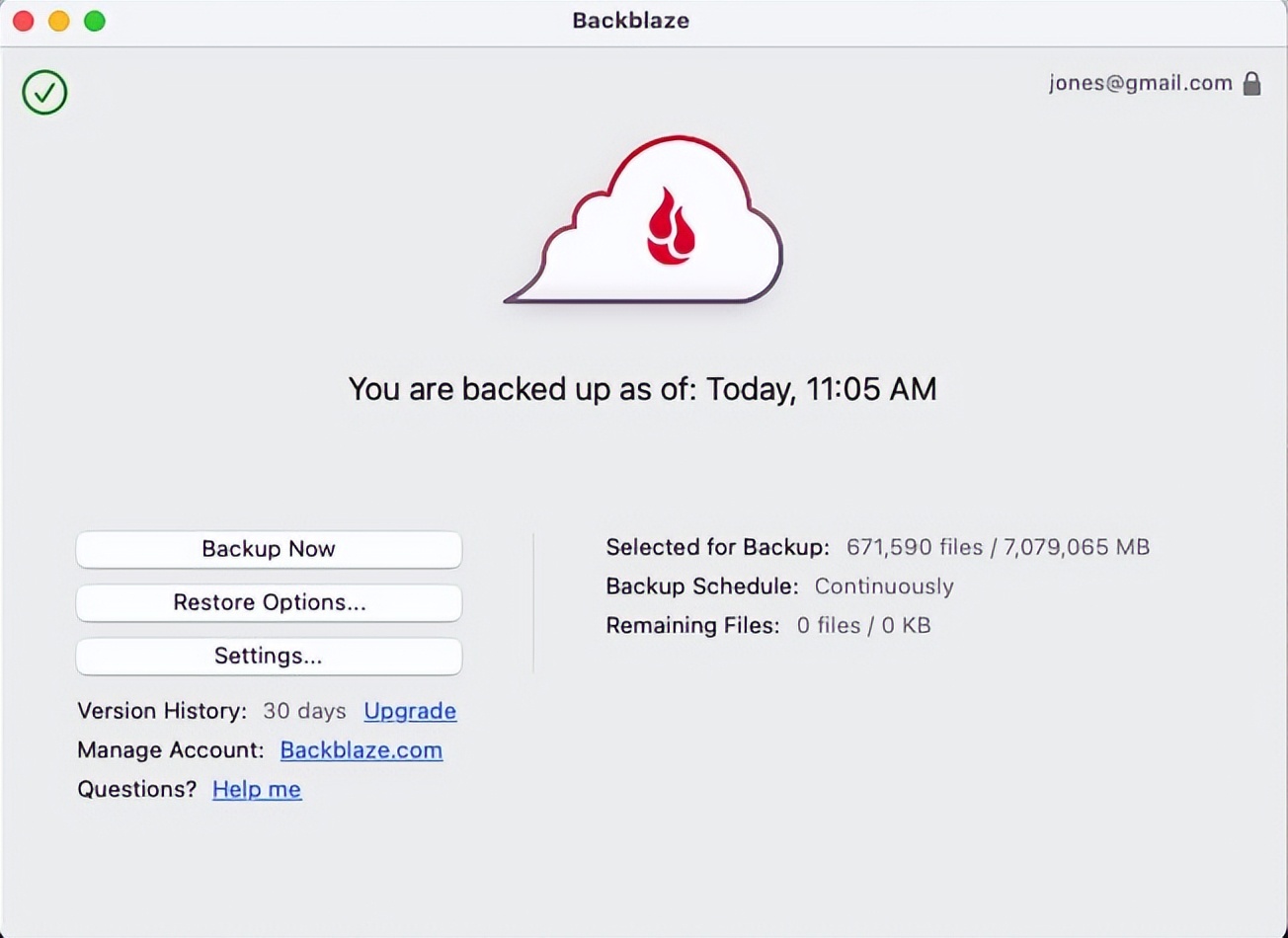The image size is (1288, 938).
Task: Minimize the Backblaze window with yellow button
Action: [59, 21]
